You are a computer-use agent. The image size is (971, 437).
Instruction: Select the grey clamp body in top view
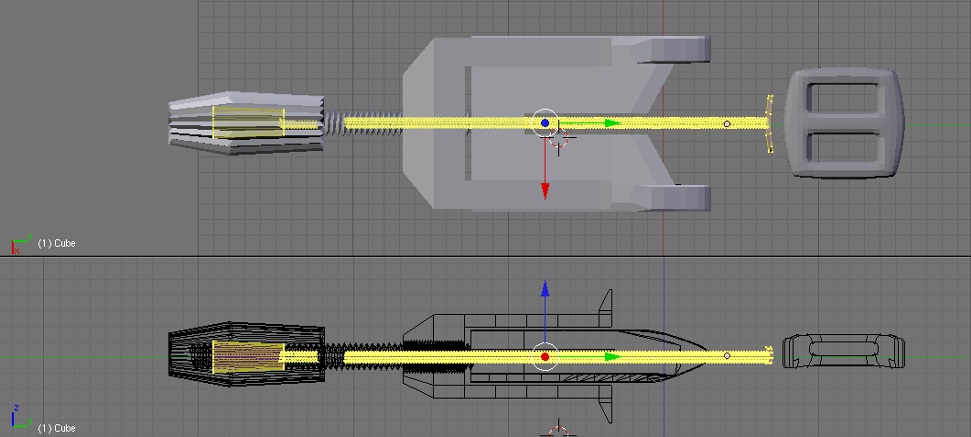[556, 123]
